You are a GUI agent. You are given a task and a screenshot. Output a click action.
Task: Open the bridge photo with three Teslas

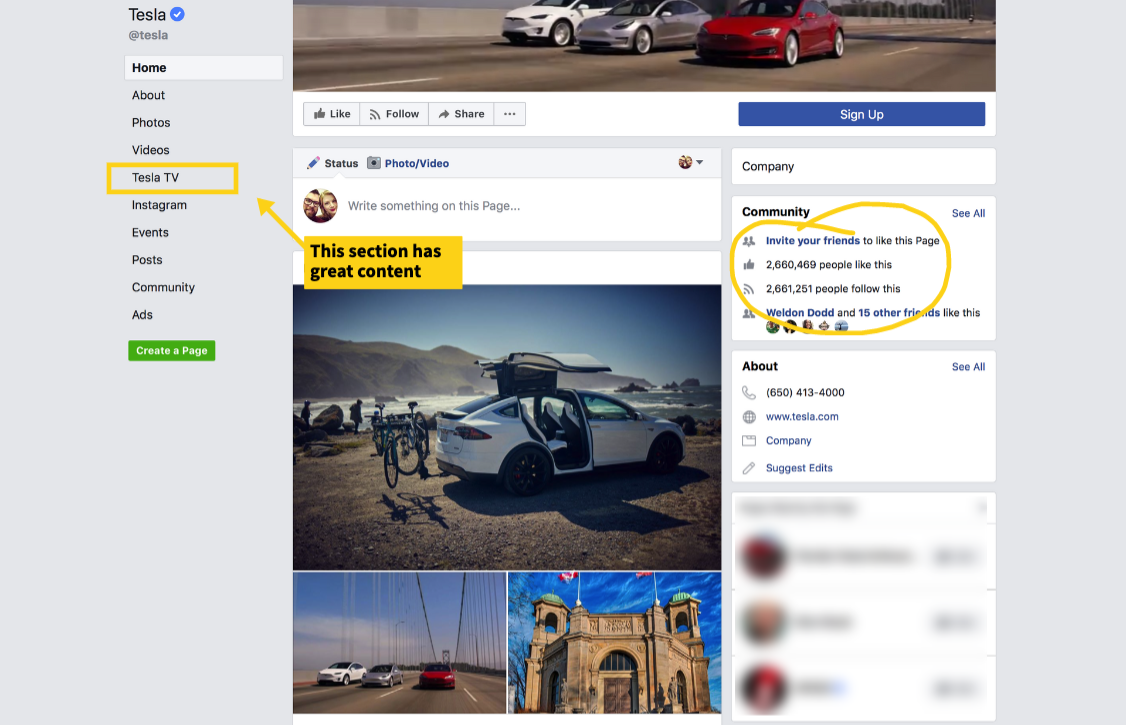pyautogui.click(x=399, y=642)
